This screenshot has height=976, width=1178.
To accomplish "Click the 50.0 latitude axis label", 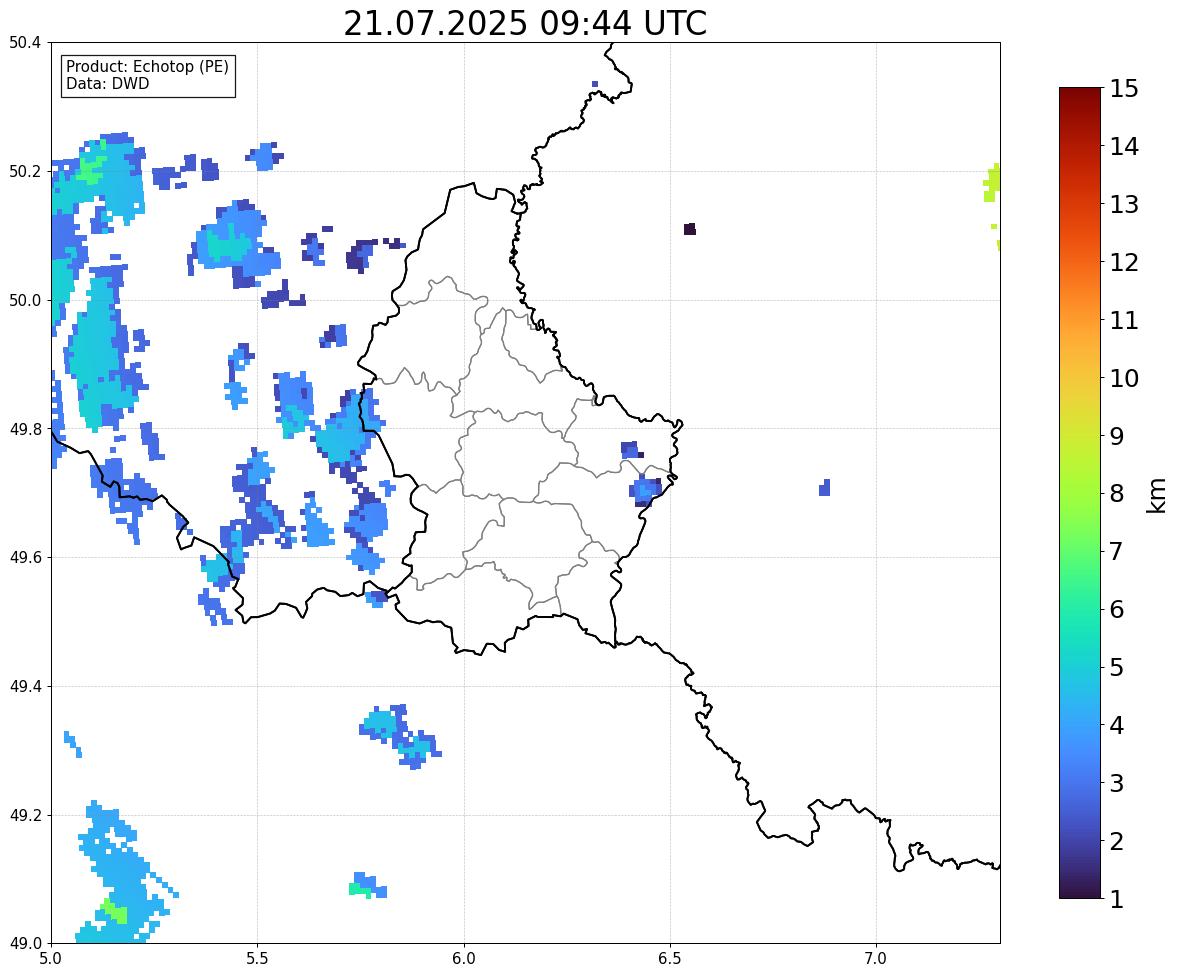I will tap(25, 301).
